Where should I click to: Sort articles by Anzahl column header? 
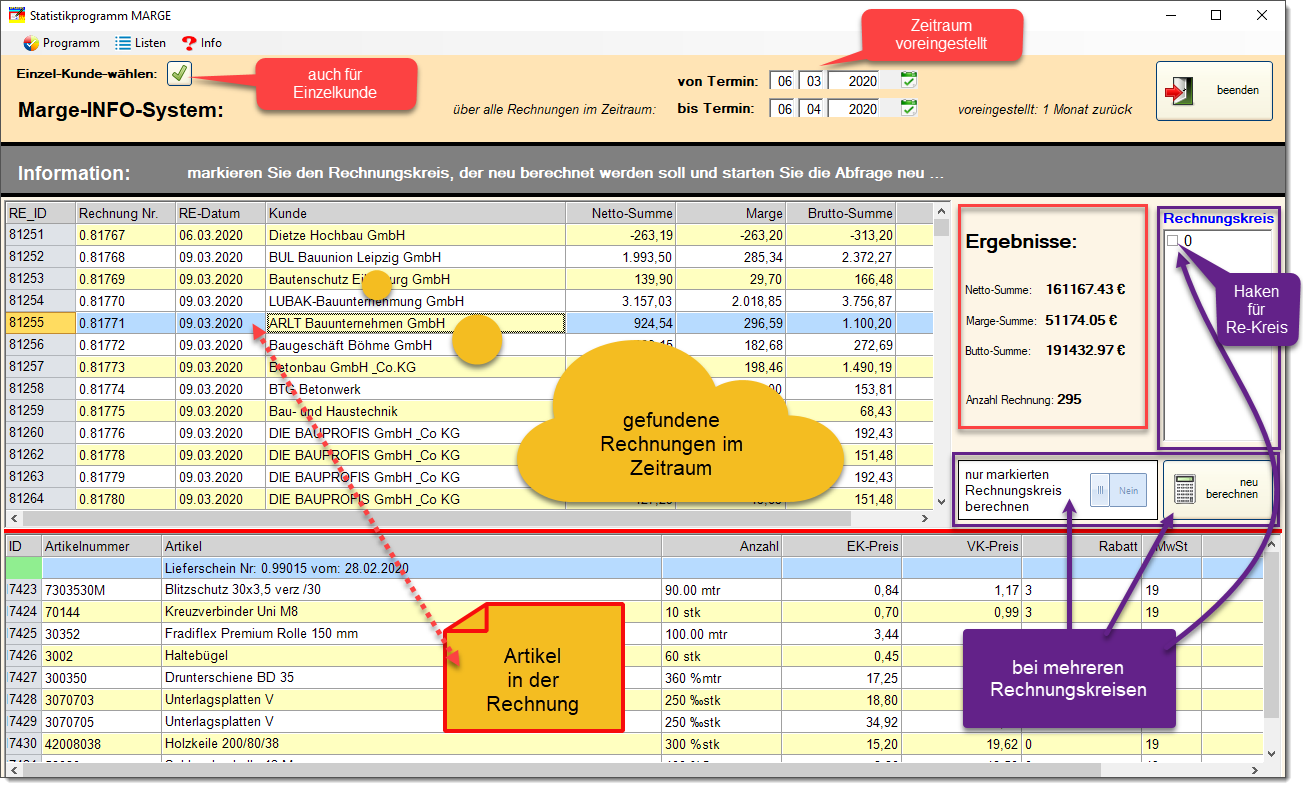(722, 546)
